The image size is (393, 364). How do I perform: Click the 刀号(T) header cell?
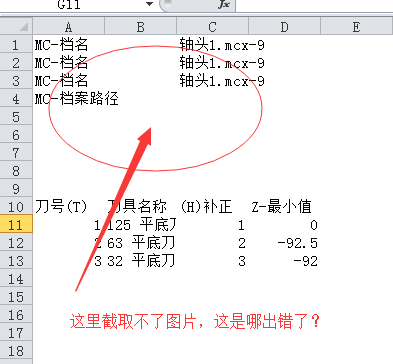[69, 207]
